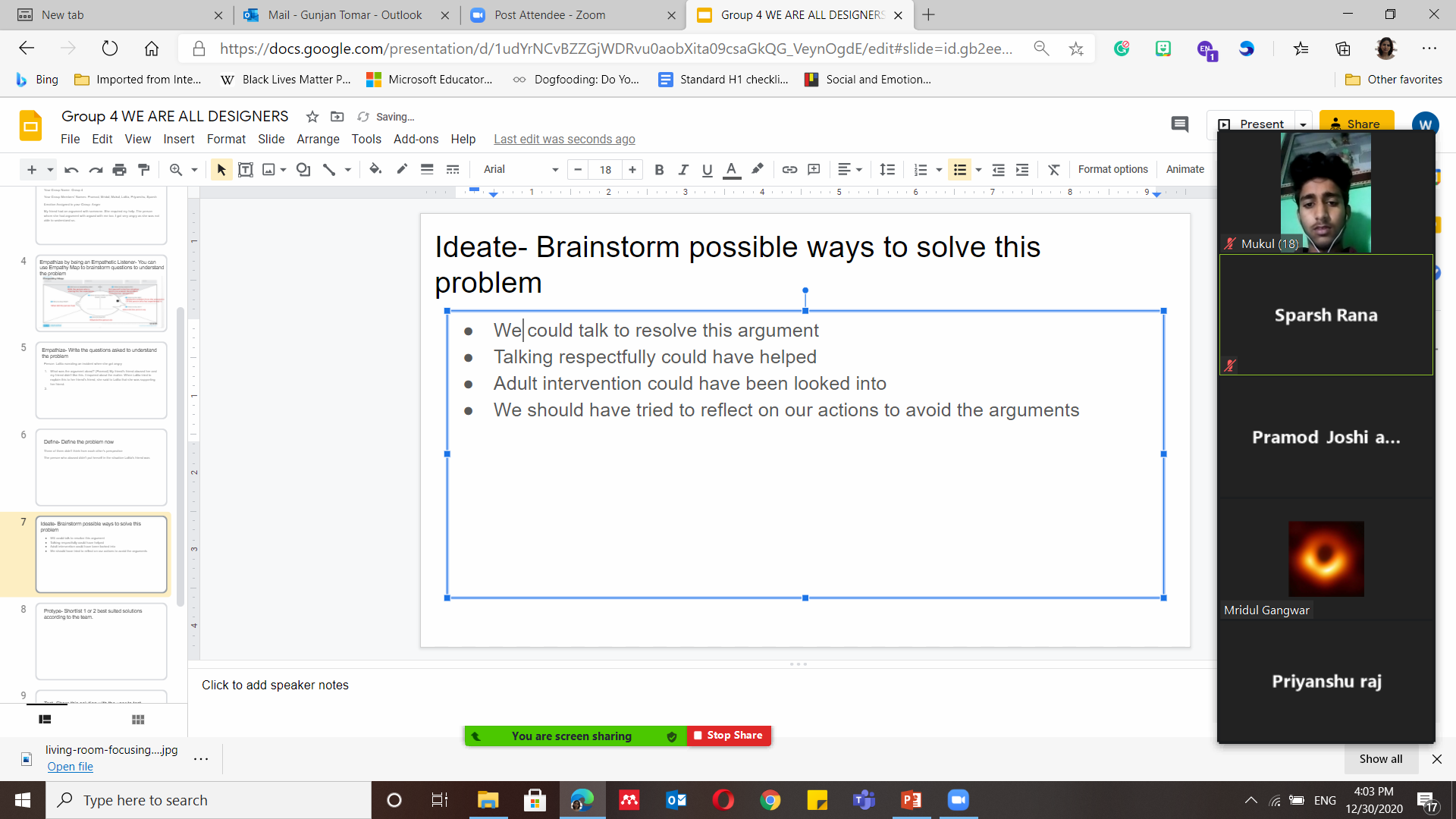The image size is (1456, 819).
Task: Click the Add comment icon in toolbar
Action: tap(814, 170)
